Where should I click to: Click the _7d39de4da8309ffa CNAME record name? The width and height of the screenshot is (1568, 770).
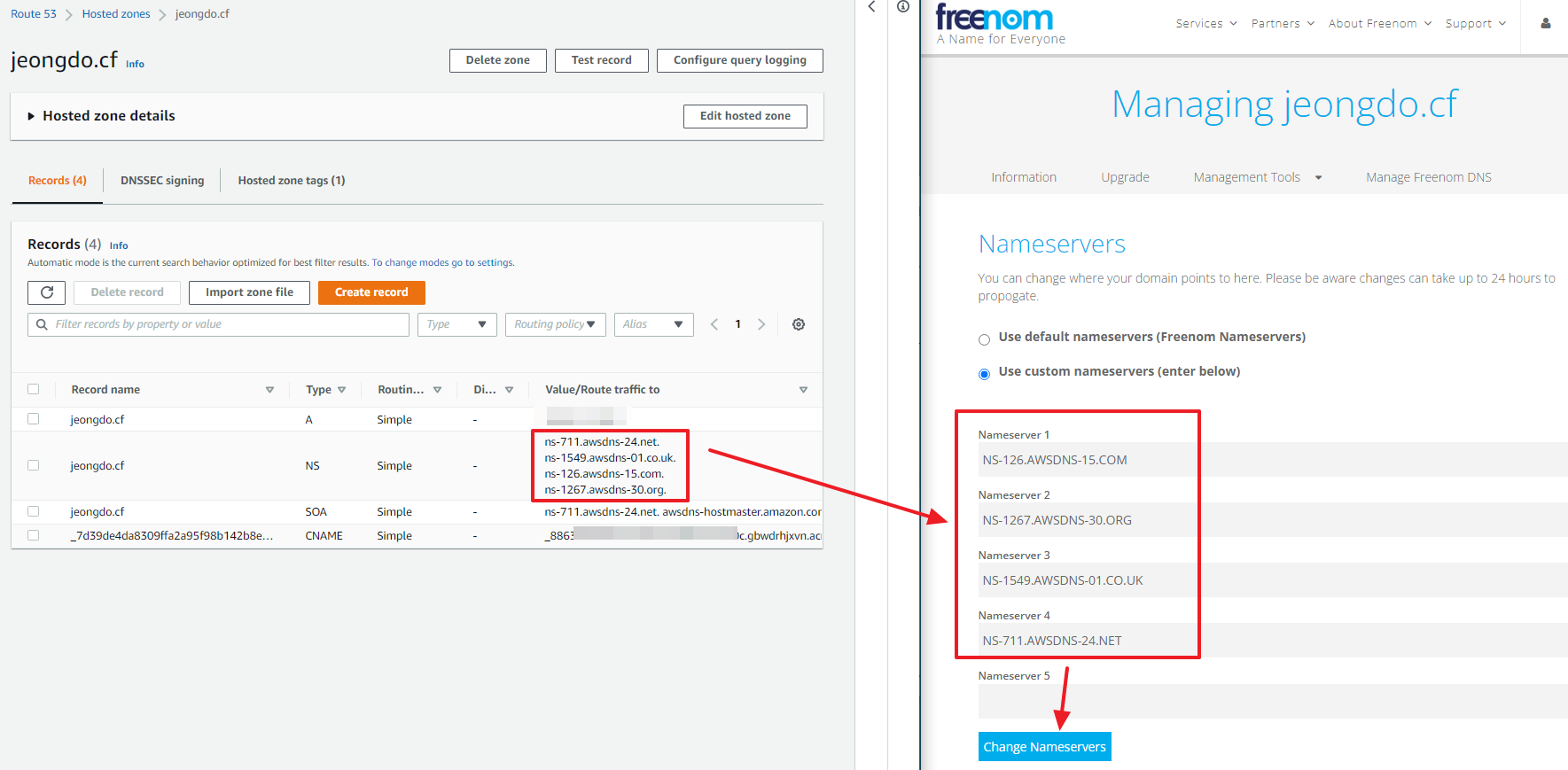click(x=172, y=536)
